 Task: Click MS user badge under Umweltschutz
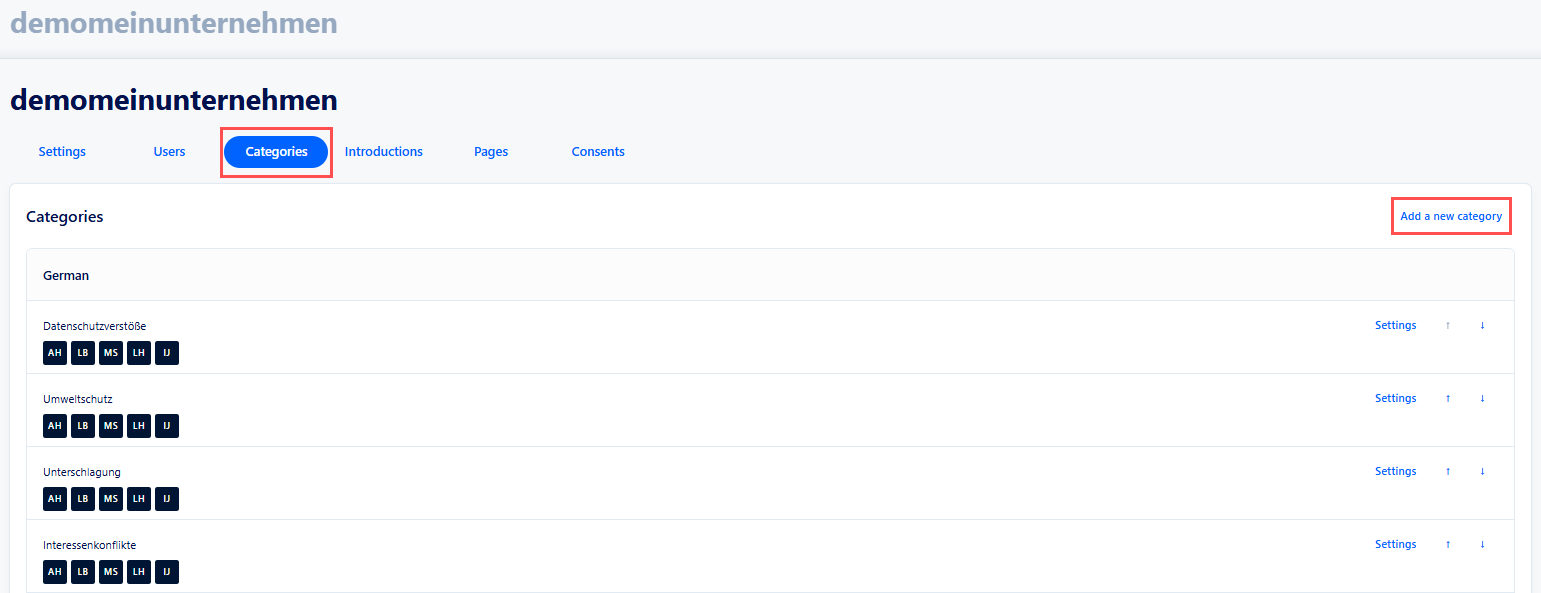pos(111,426)
